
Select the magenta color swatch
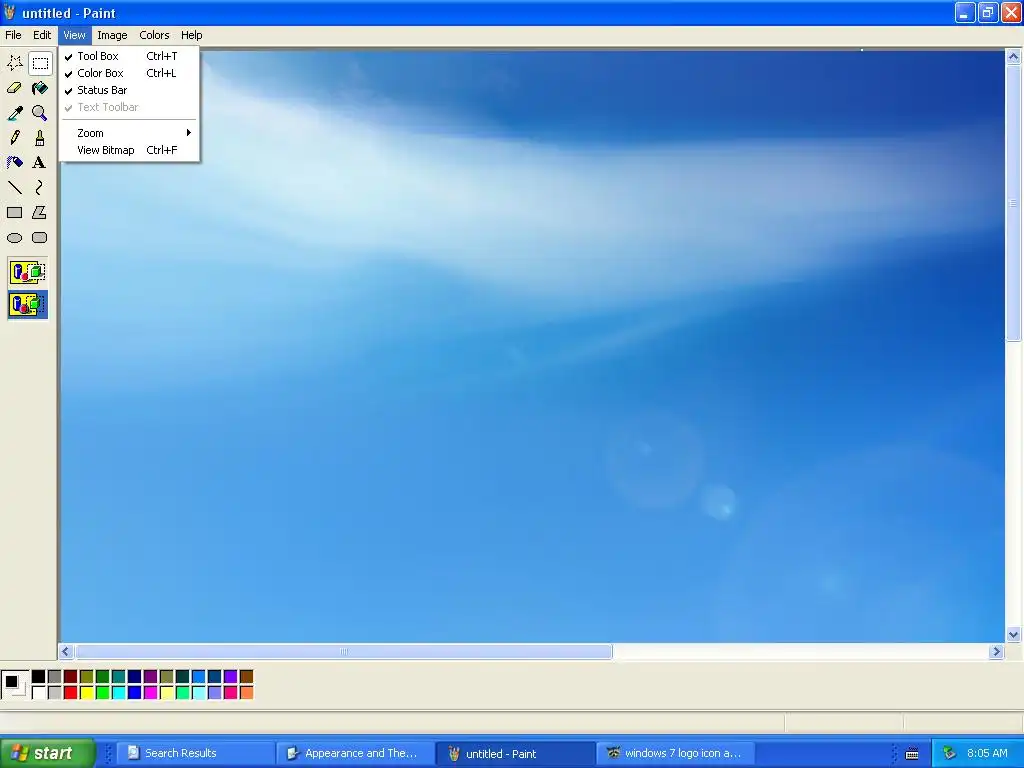(151, 692)
